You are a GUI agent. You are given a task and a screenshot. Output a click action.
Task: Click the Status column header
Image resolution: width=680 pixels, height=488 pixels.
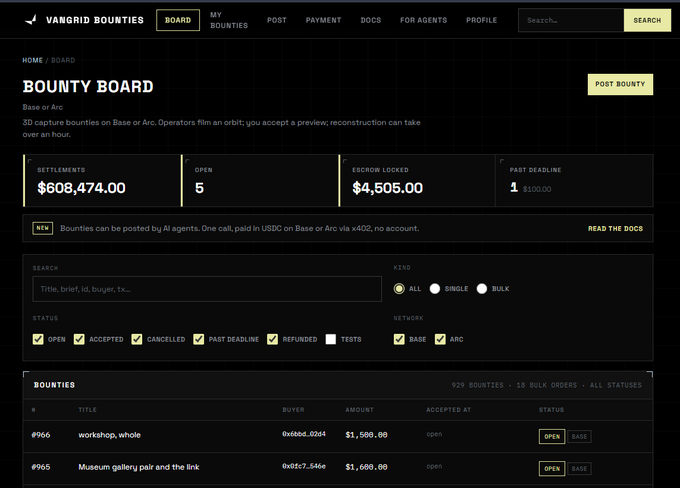click(551, 410)
